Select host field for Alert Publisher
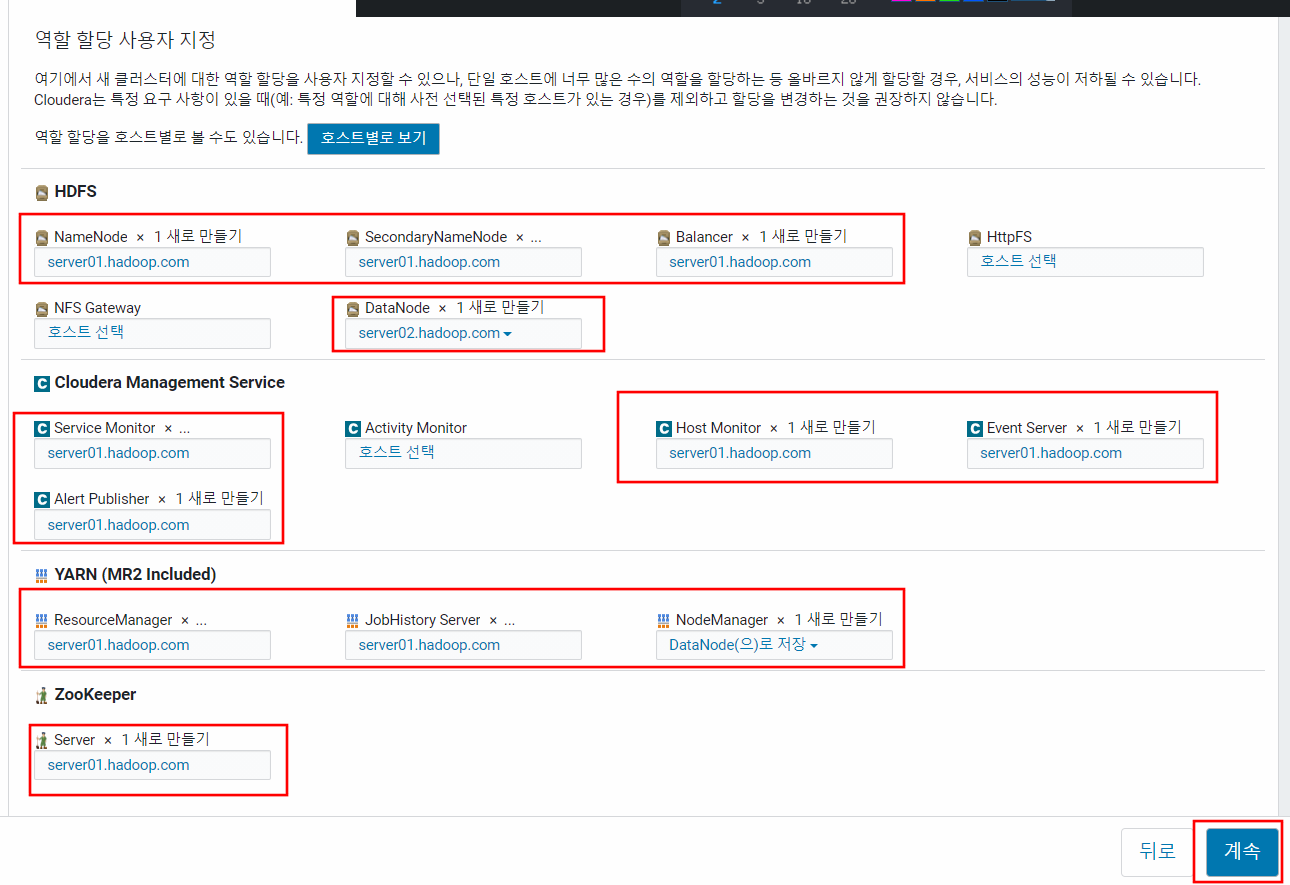 [x=152, y=525]
